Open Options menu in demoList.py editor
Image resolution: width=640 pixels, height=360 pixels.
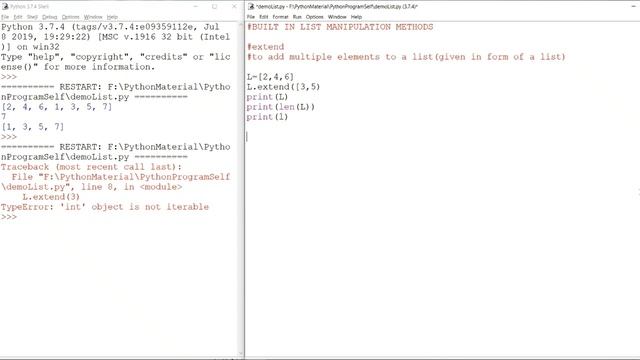tap(315, 17)
